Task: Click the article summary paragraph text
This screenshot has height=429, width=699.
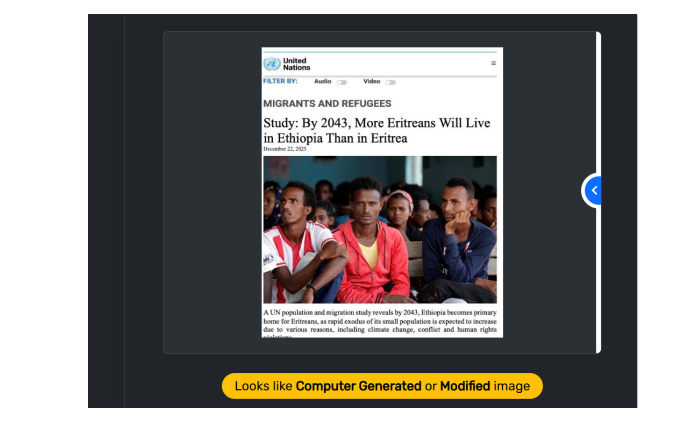Action: (380, 324)
